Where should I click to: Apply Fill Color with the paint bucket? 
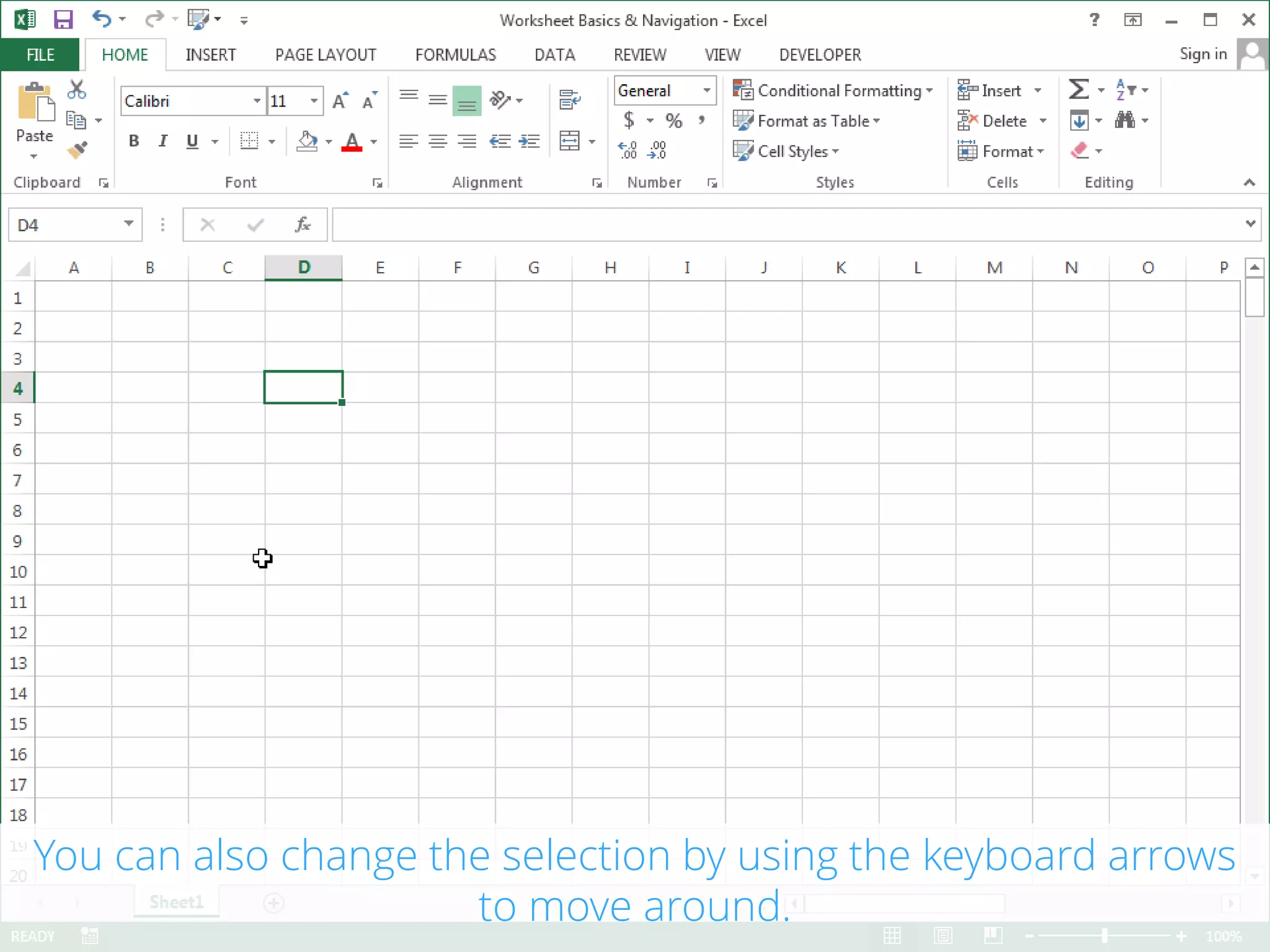coord(307,141)
